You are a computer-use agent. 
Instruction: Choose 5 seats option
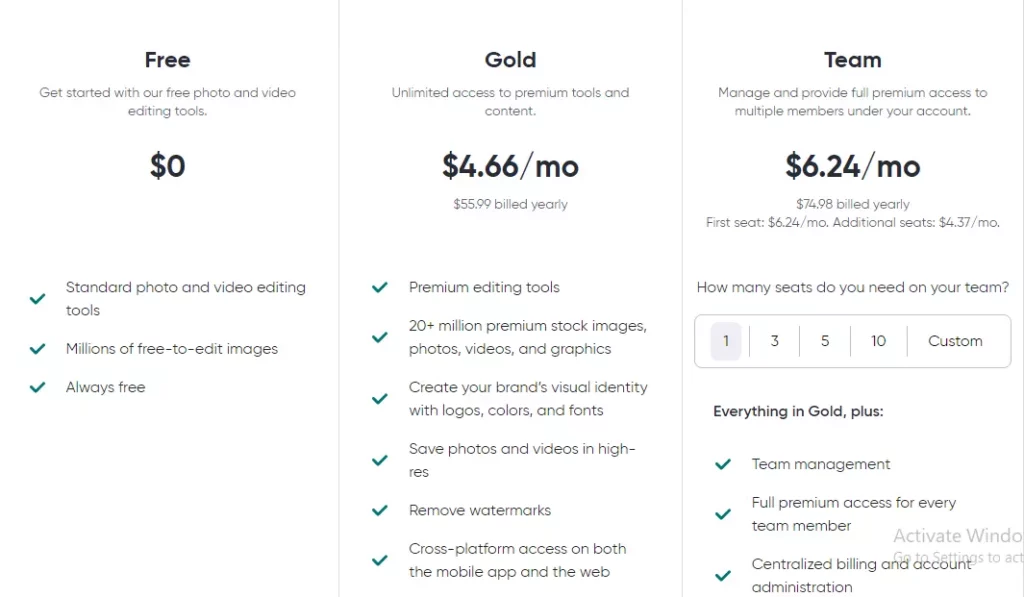825,341
